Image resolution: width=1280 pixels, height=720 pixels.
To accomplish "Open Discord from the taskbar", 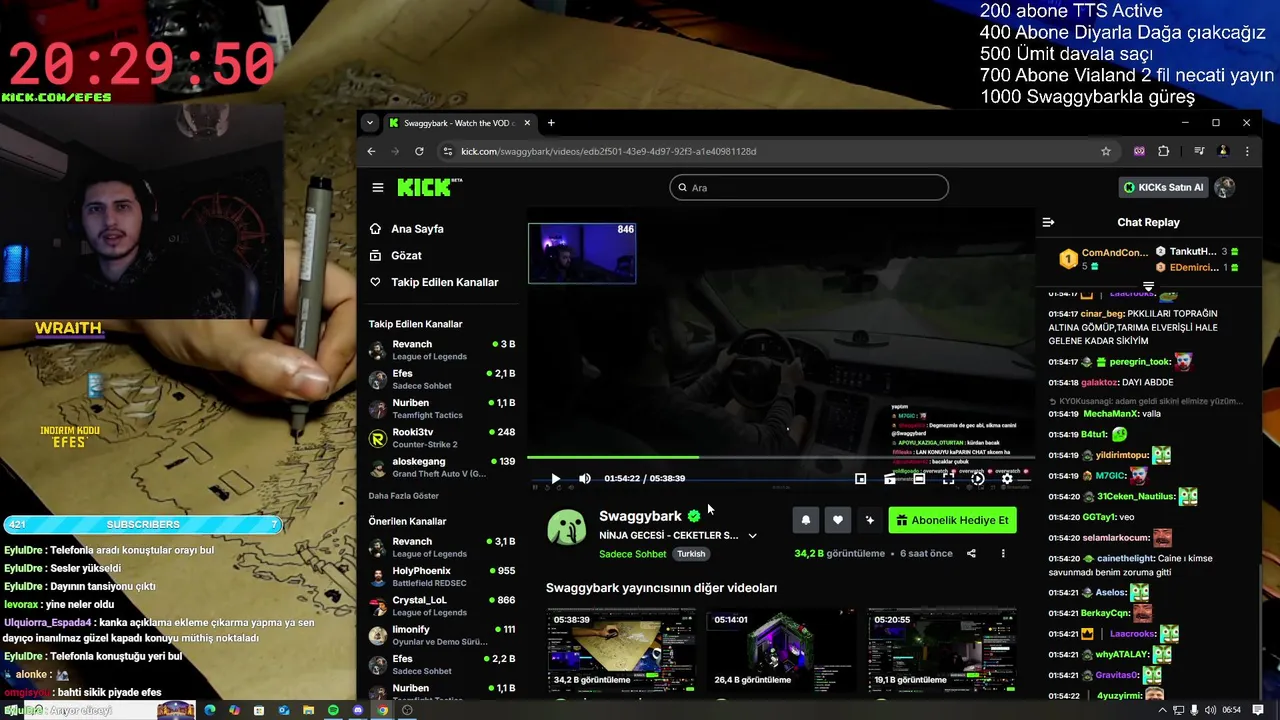I will click(x=358, y=710).
